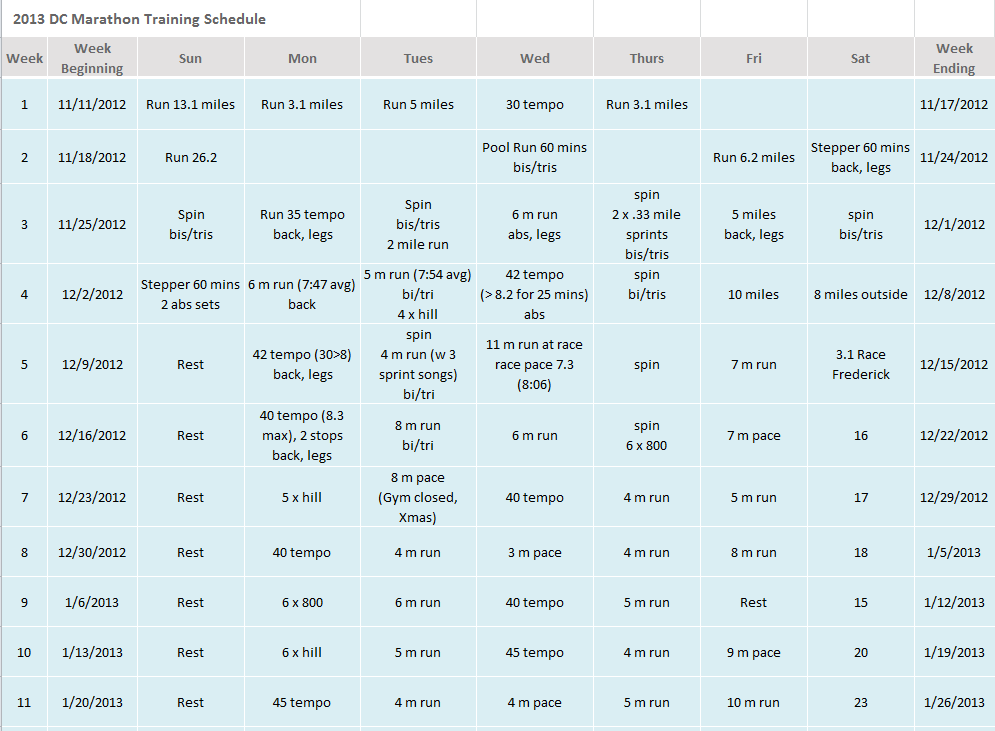Click the '8 m pace (Gym closed, Xmas)' cell

point(418,497)
